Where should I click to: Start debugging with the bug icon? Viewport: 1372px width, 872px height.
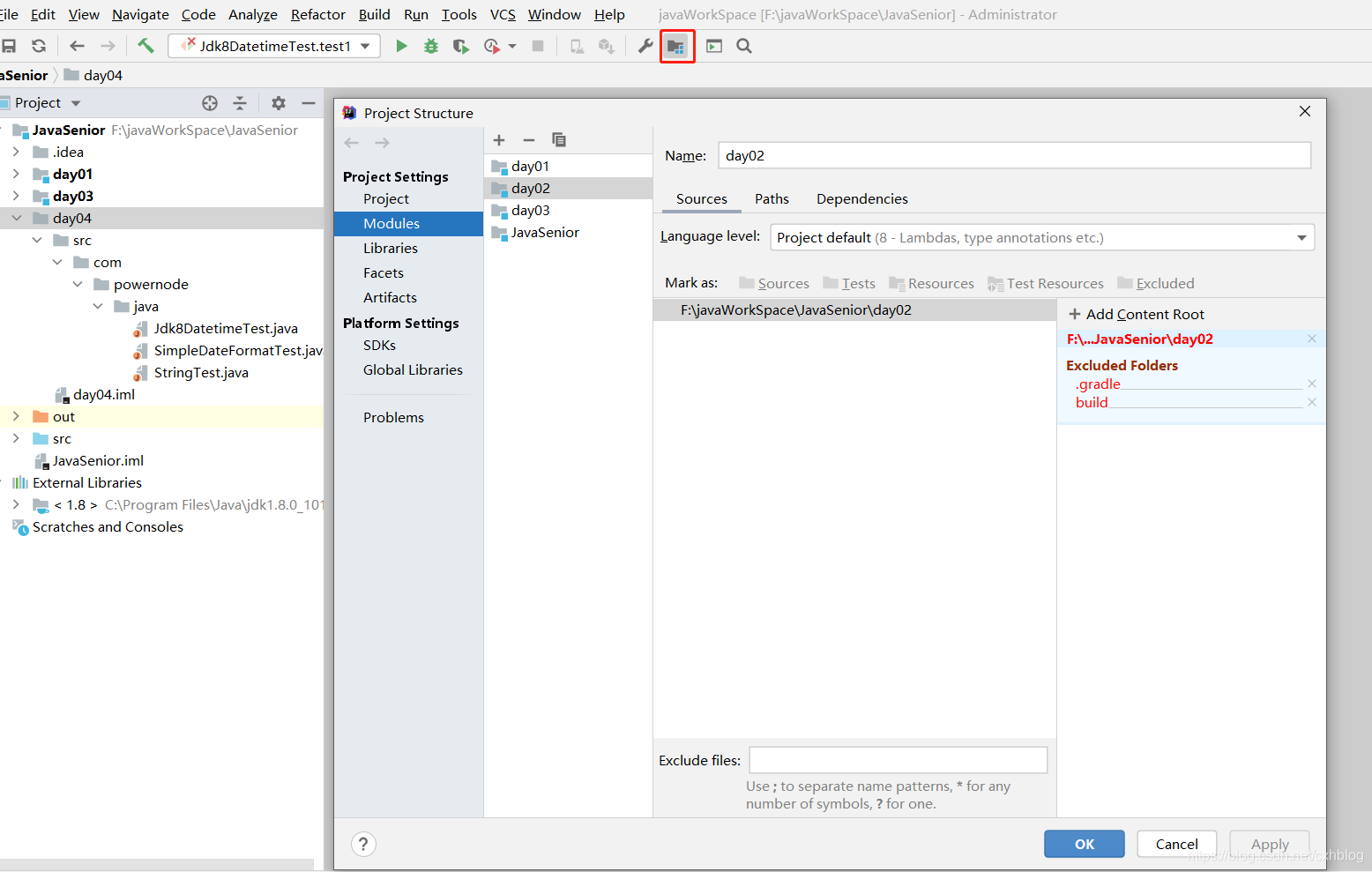(431, 46)
